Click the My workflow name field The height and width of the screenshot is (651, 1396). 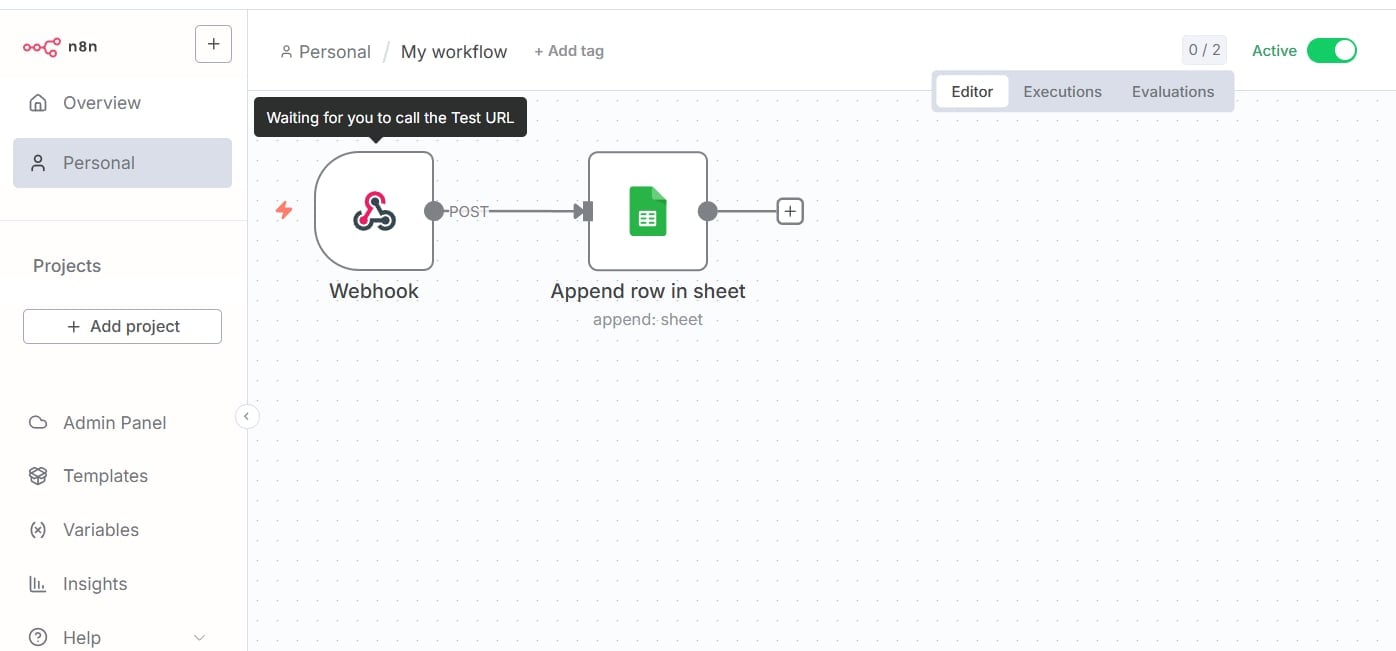pos(454,52)
